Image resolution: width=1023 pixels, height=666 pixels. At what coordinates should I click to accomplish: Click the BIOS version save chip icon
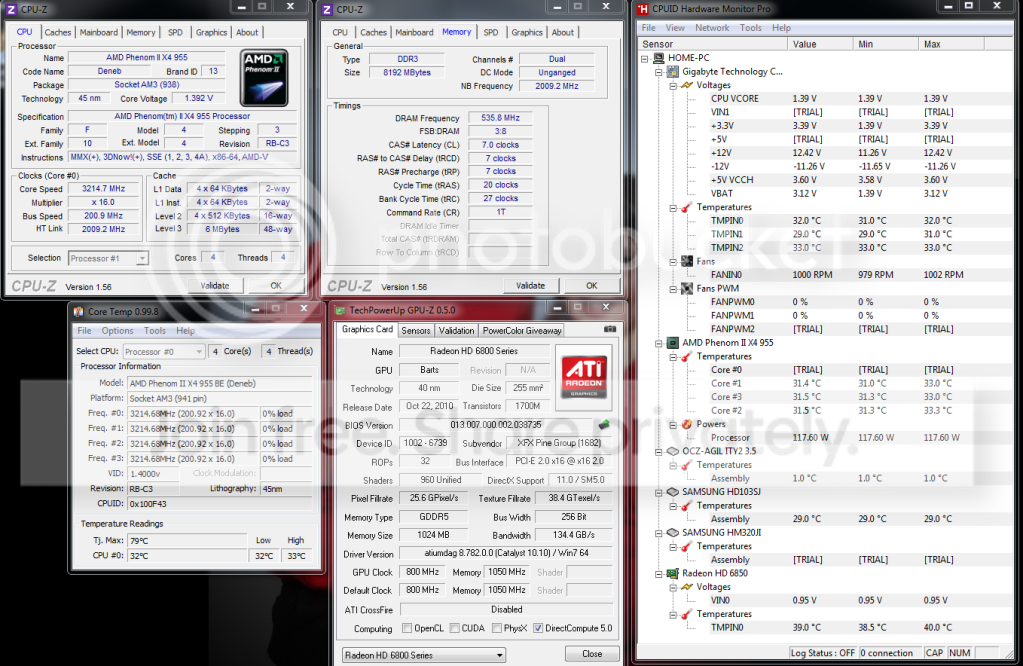tap(604, 425)
